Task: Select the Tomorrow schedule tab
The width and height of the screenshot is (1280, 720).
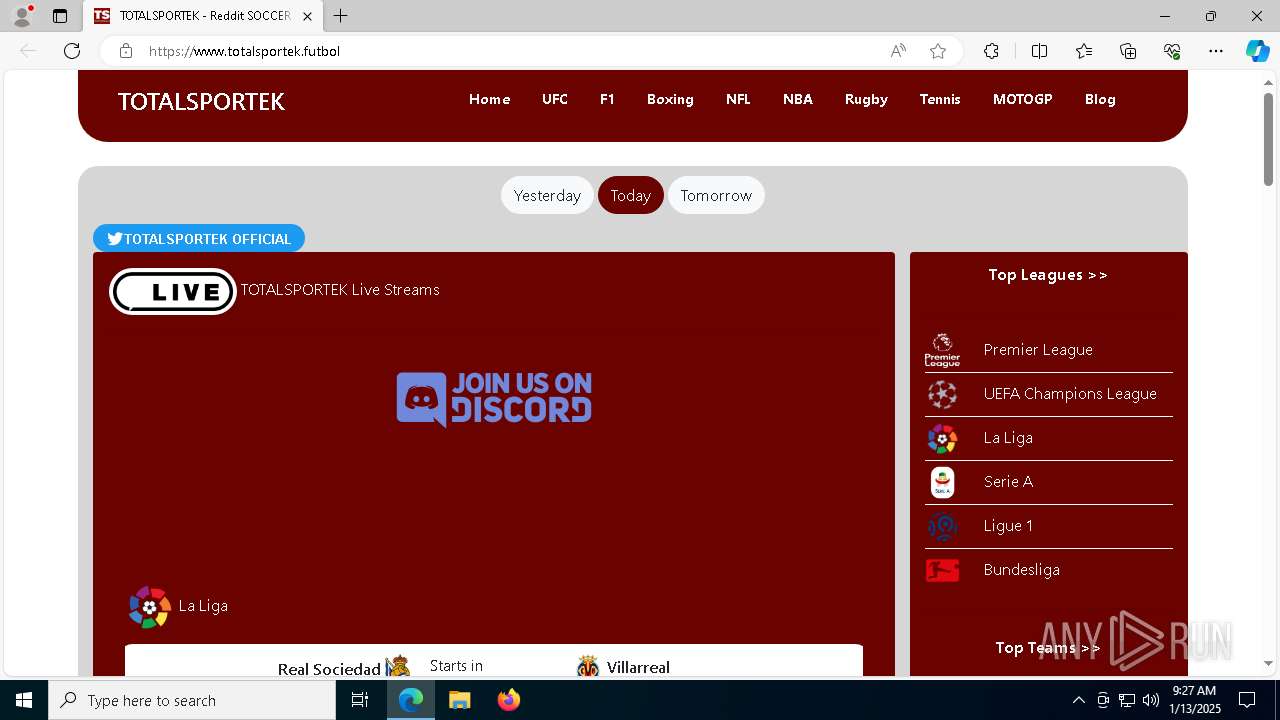Action: click(716, 195)
